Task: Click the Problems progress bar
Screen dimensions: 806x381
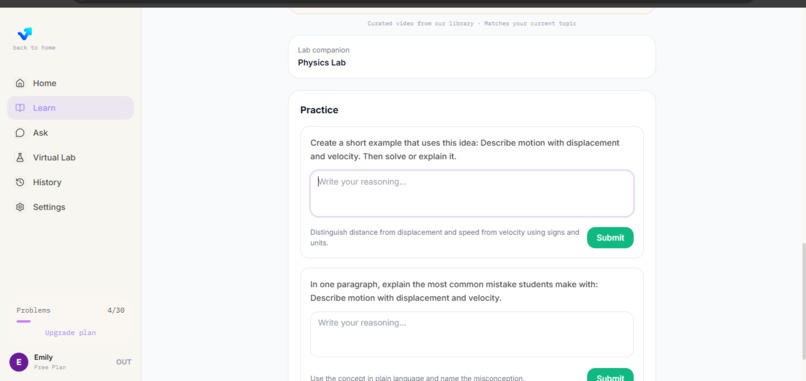Action: tap(70, 321)
